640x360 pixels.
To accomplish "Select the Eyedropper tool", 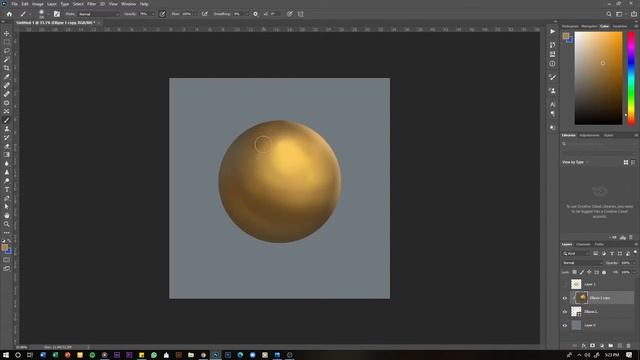I will pyautogui.click(x=7, y=77).
